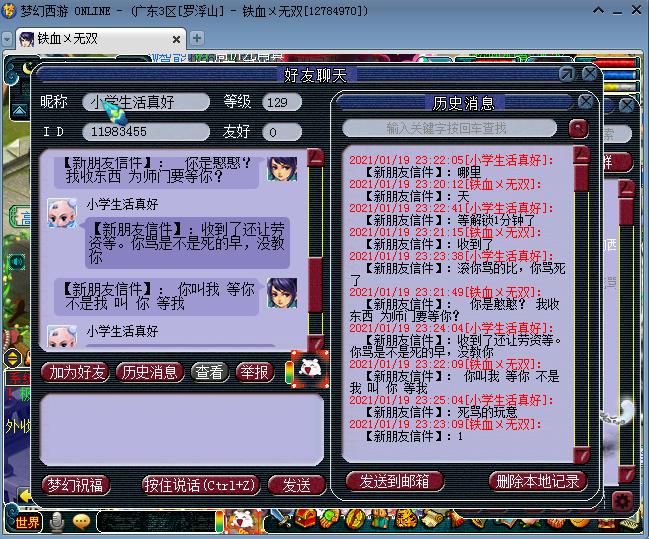Click purple-haired avatar beside 你叫我 message

[282, 293]
